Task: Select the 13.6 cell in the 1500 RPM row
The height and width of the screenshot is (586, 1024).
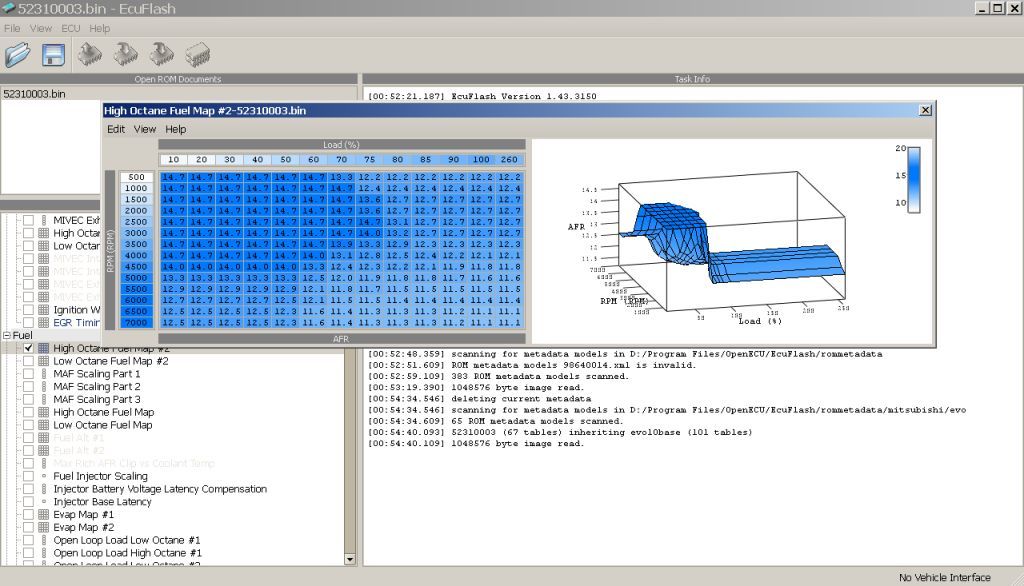Action: tap(370, 199)
